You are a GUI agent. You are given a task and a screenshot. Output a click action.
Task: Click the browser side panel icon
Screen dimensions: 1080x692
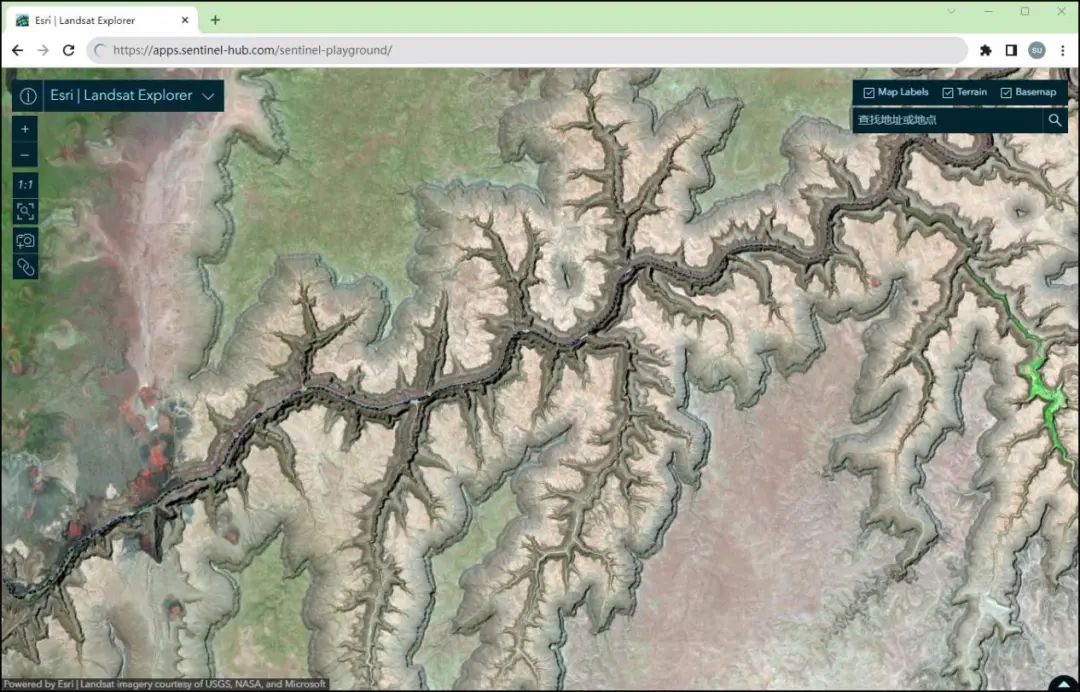pos(1011,49)
